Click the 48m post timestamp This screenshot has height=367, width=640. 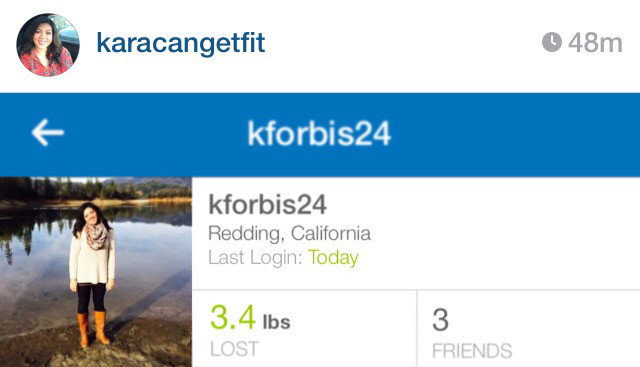[595, 42]
